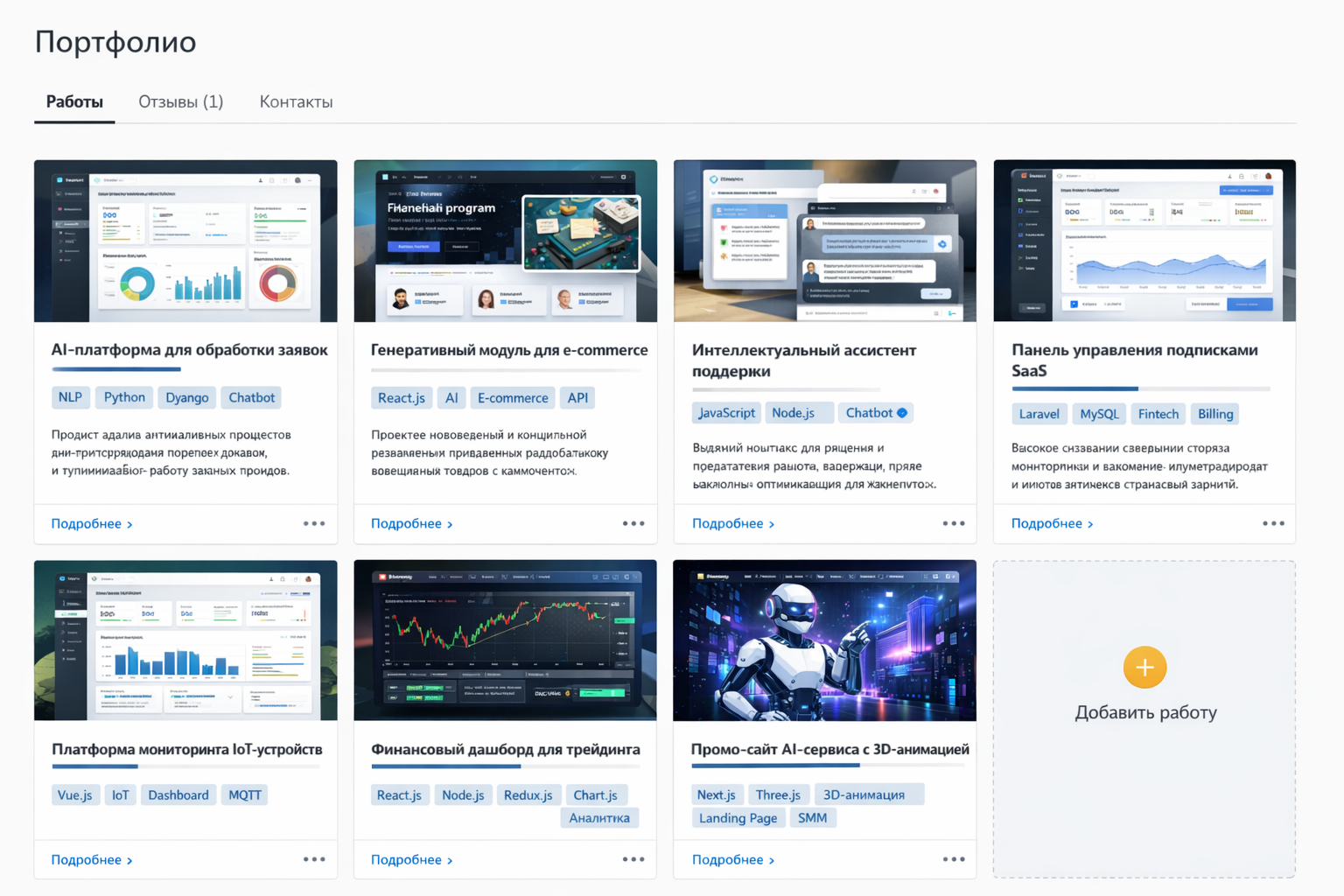Viewport: 1344px width, 896px height.
Task: Click the NLP tag
Action: pyautogui.click(x=70, y=397)
